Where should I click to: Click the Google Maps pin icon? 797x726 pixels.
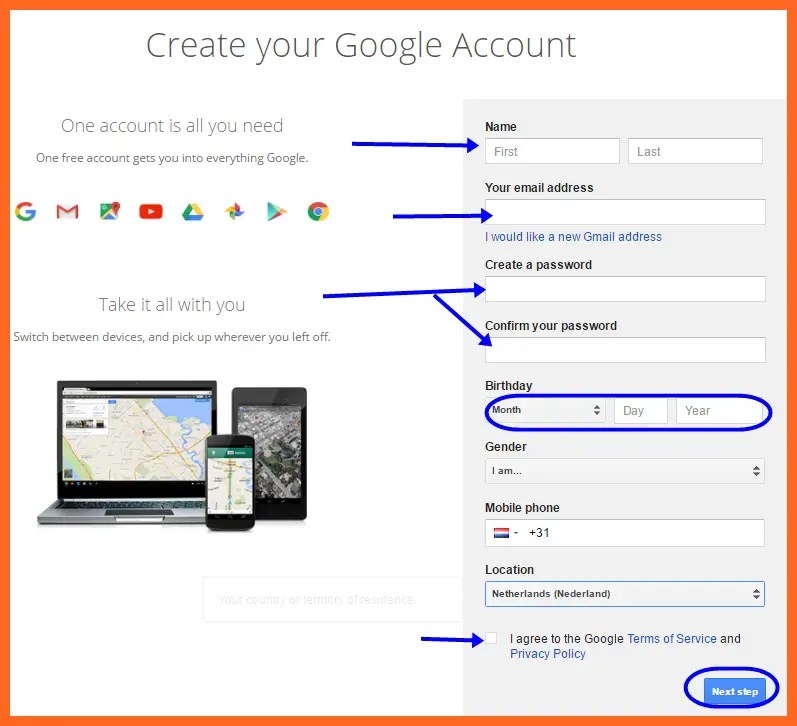click(x=110, y=210)
